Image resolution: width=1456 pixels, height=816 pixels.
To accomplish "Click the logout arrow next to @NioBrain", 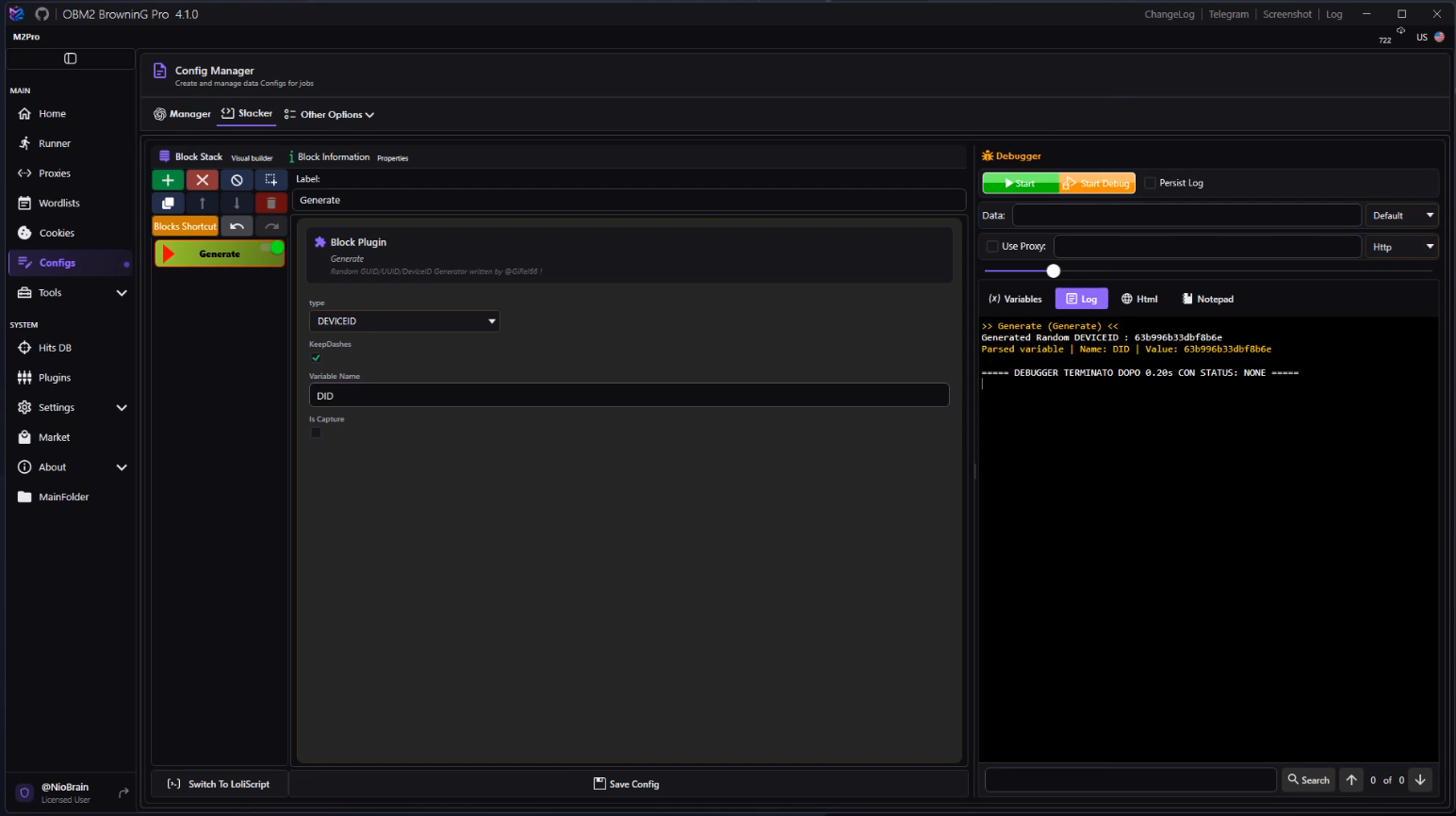I will click(123, 792).
